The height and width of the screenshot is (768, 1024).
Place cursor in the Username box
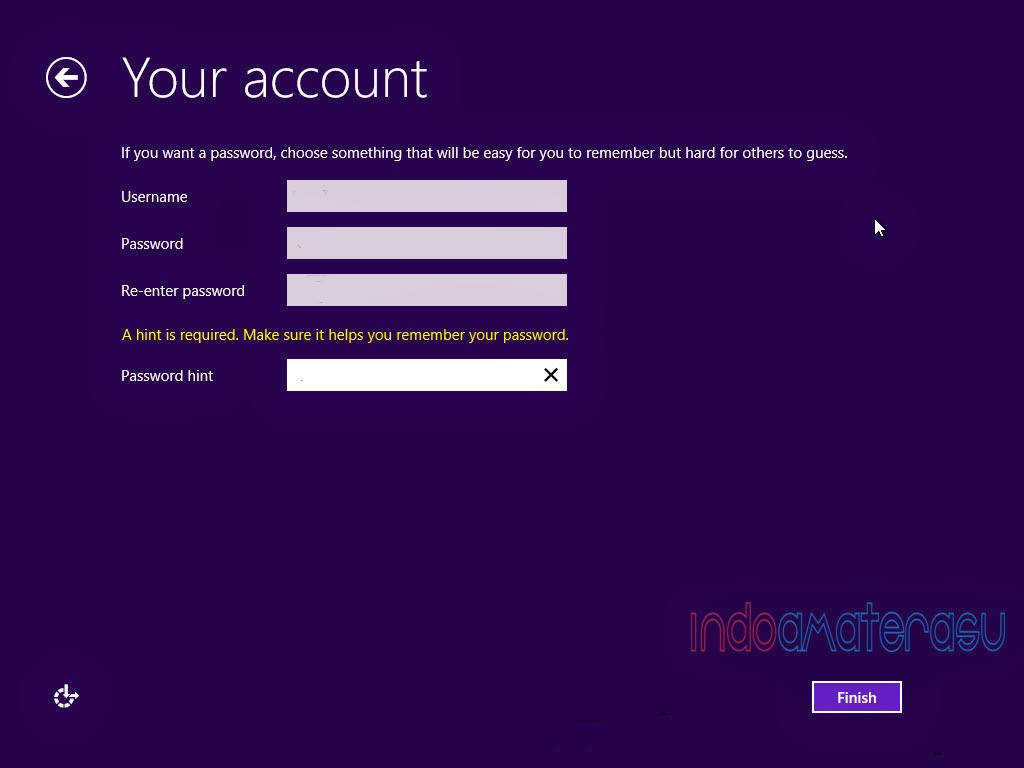coord(427,196)
